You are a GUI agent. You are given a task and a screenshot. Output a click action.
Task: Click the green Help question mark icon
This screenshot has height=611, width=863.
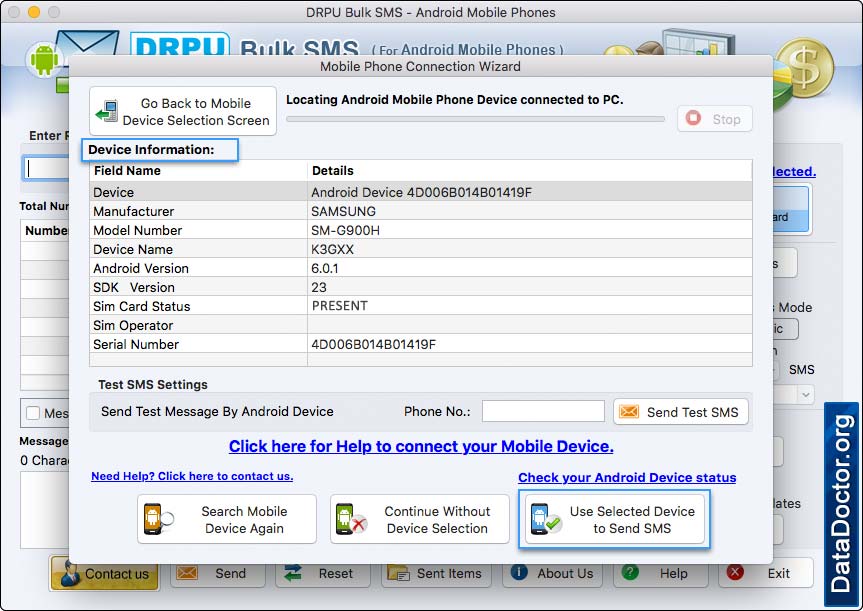[x=630, y=572]
